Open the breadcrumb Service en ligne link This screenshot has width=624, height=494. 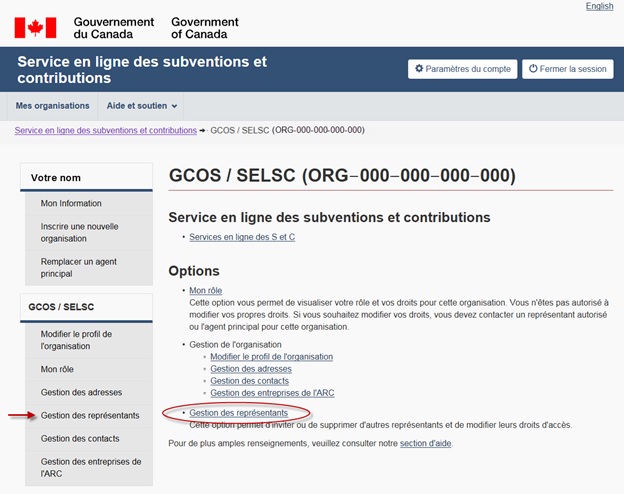[105, 131]
